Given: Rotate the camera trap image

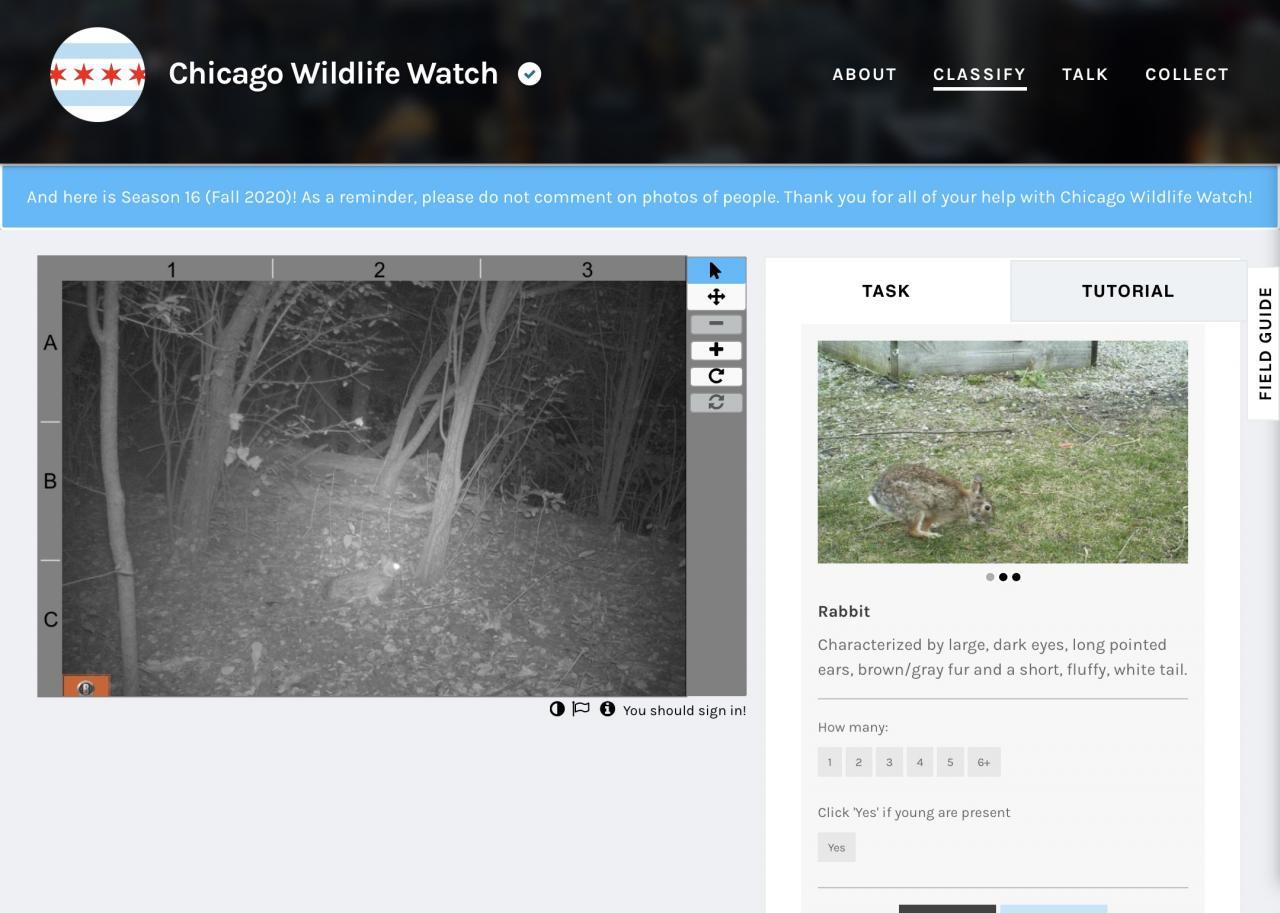Looking at the screenshot, I should pyautogui.click(x=716, y=376).
